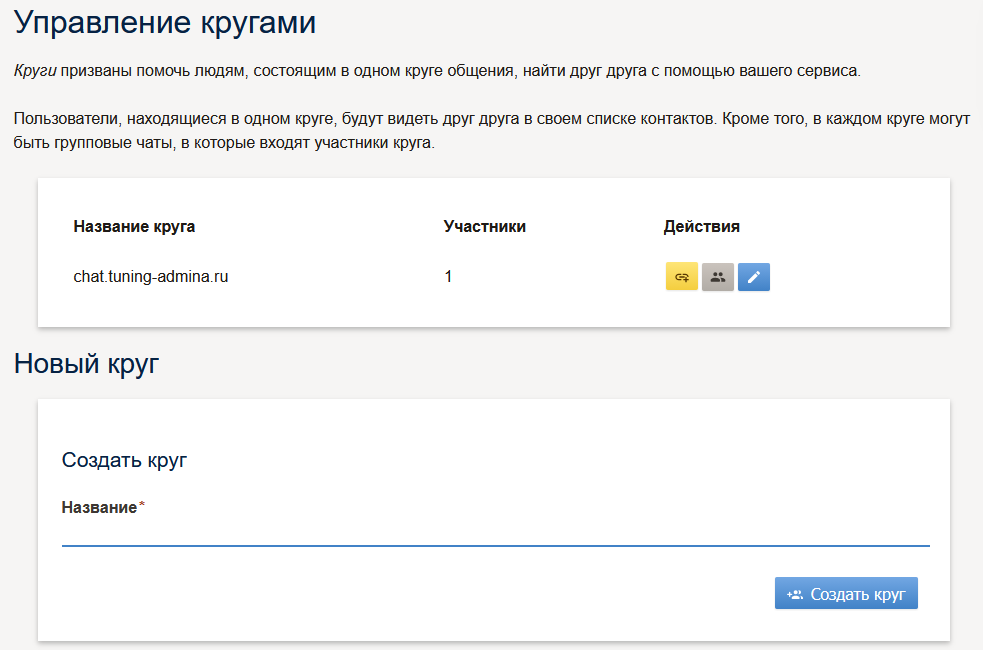983x650 pixels.
Task: Click the 'Название' field label
Action: pyautogui.click(x=99, y=507)
